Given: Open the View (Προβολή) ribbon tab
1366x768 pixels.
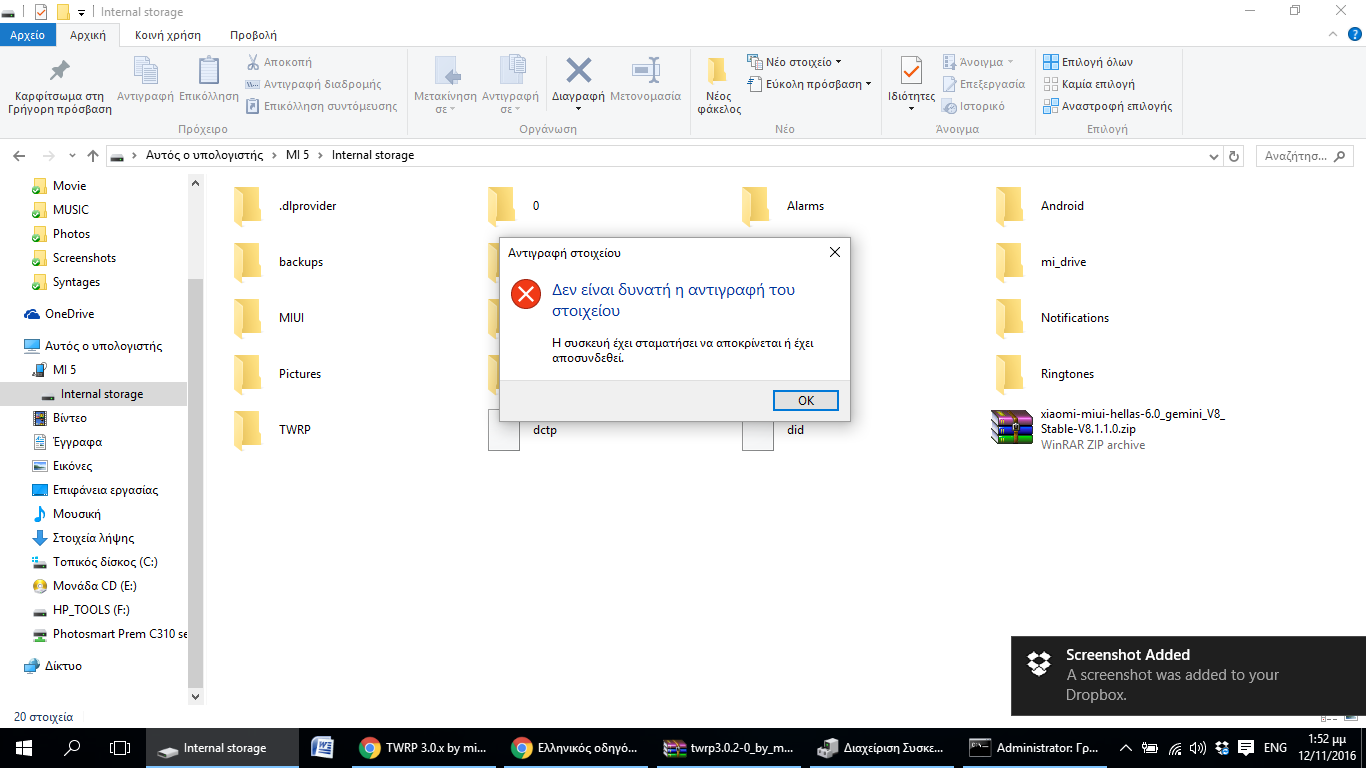Looking at the screenshot, I should [253, 35].
